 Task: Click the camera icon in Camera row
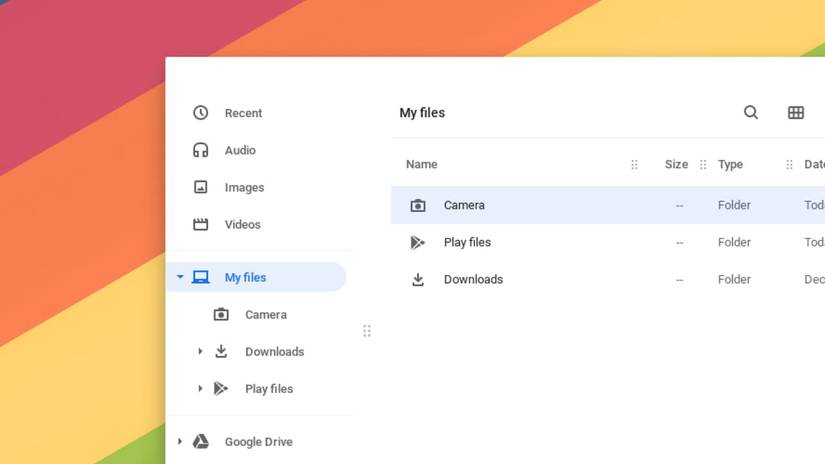(x=418, y=205)
